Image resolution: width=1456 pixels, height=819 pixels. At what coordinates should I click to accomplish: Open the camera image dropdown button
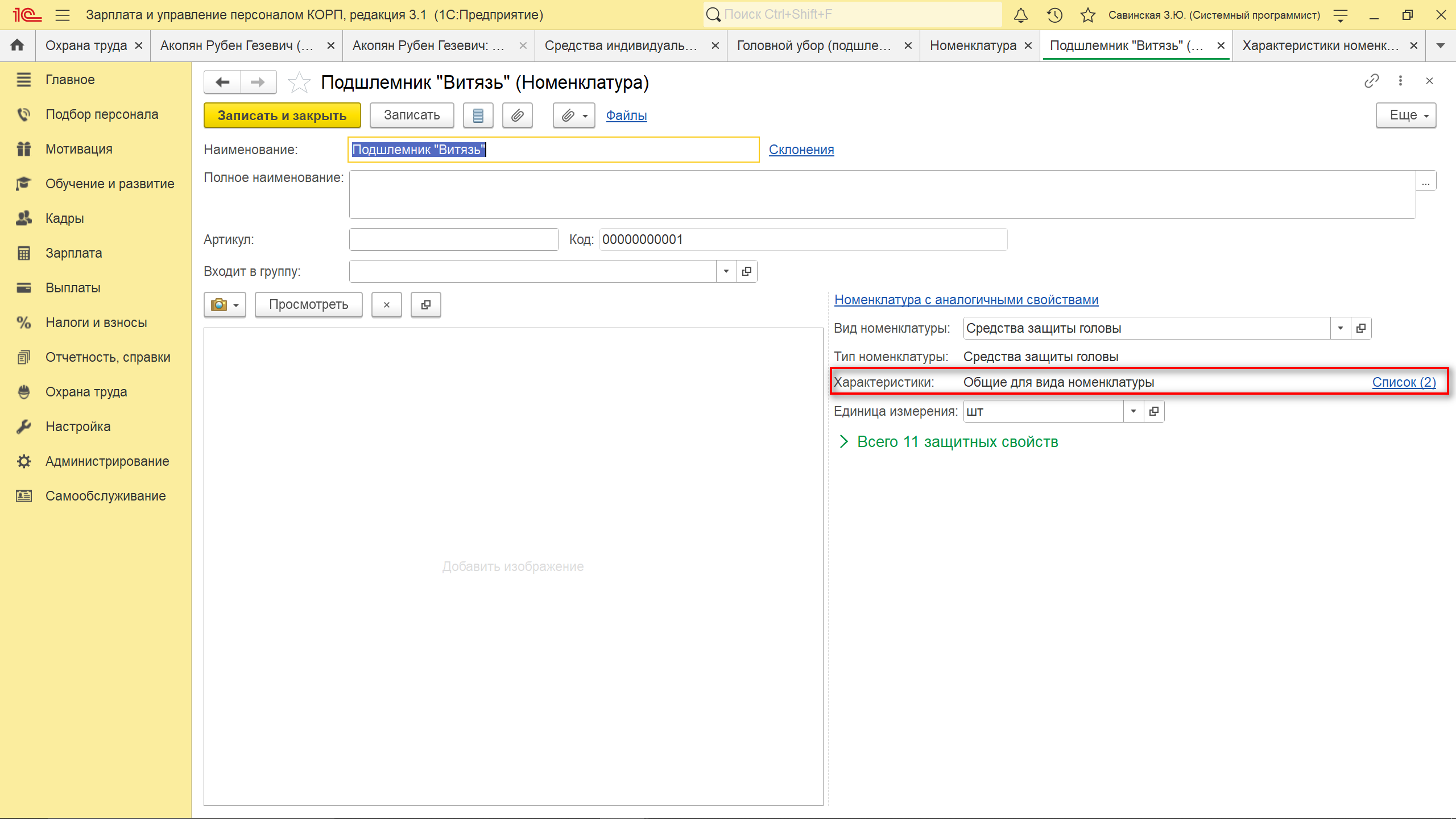225,305
